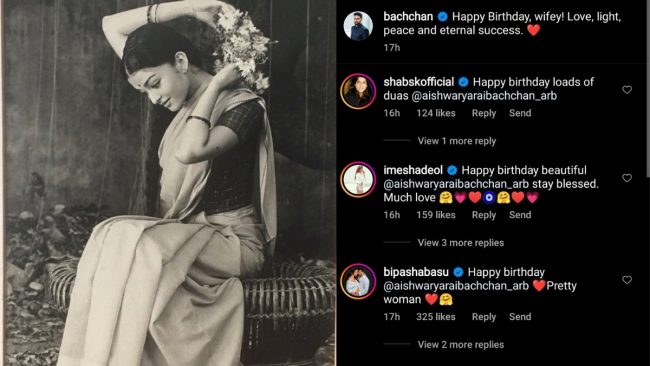Screen dimensions: 650x366
Task: Open the bachchan username link
Action: pyautogui.click(x=408, y=17)
